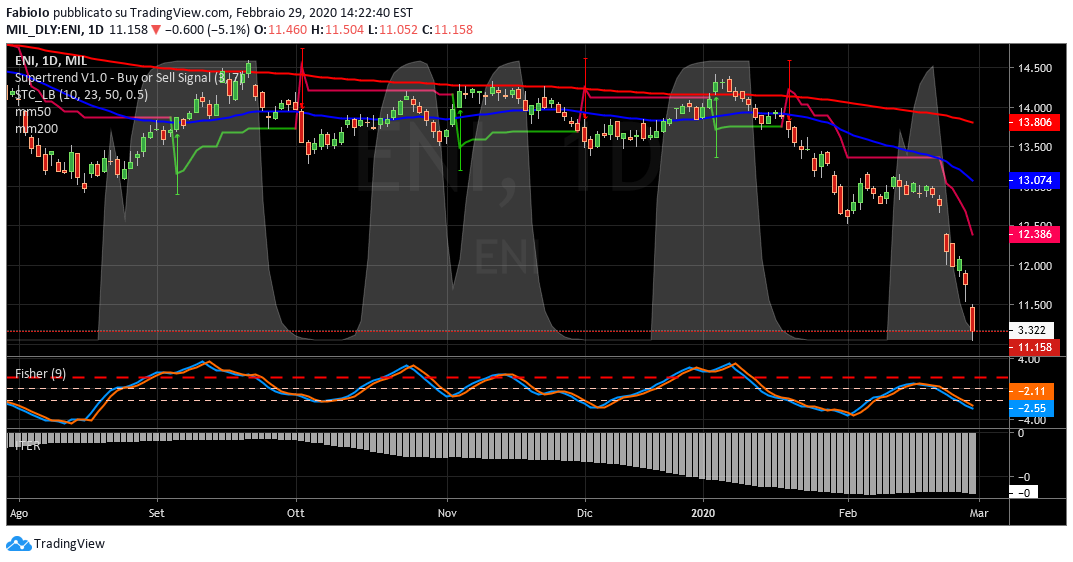This screenshot has height=562, width=1073.
Task: Click the mm200 price label 13.806
Action: tap(1035, 123)
